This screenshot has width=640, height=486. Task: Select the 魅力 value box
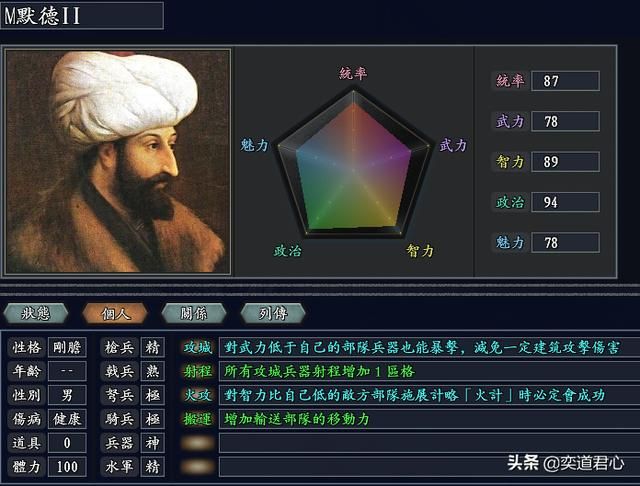(x=565, y=242)
